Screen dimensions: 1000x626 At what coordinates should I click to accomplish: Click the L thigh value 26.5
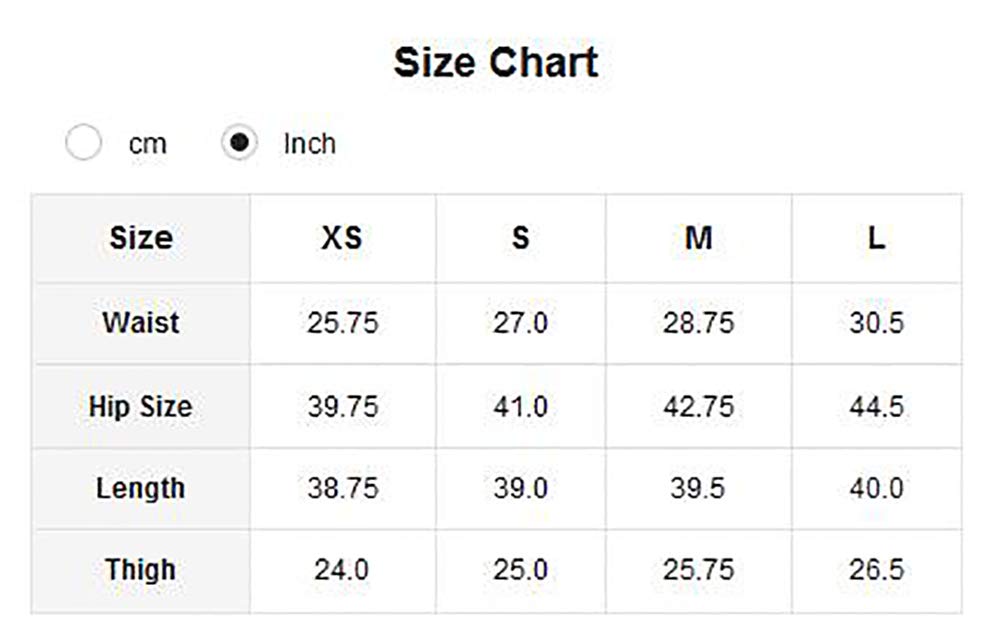click(x=876, y=570)
